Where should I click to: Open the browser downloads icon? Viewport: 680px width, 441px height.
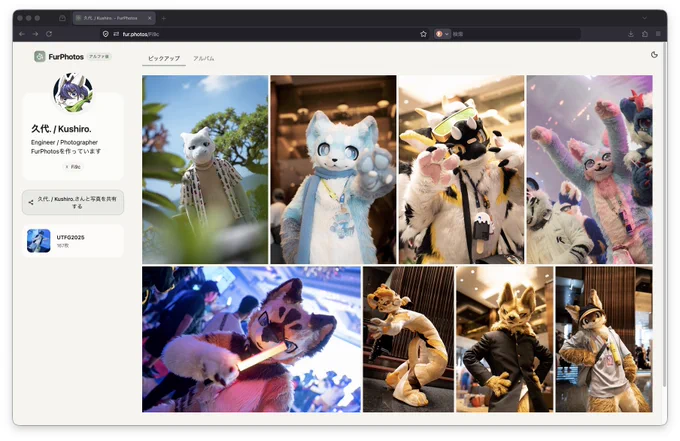tap(631, 34)
